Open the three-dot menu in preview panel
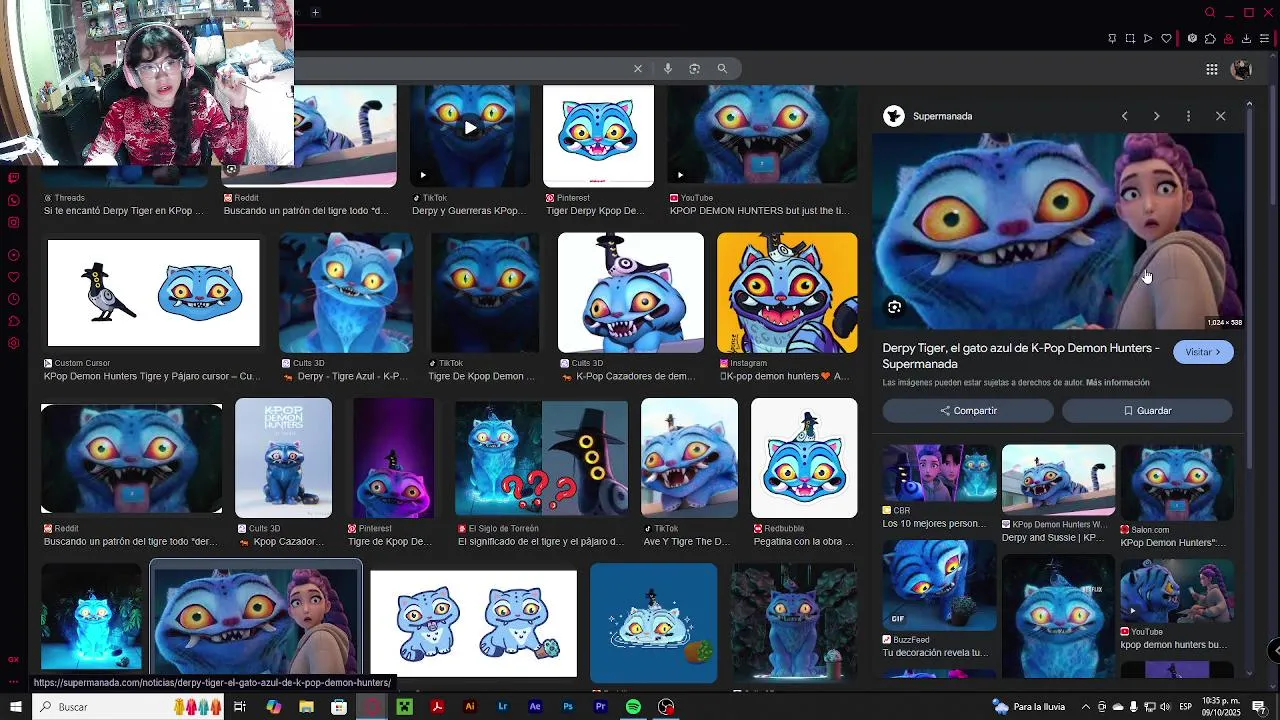The image size is (1280, 720). click(x=1188, y=116)
